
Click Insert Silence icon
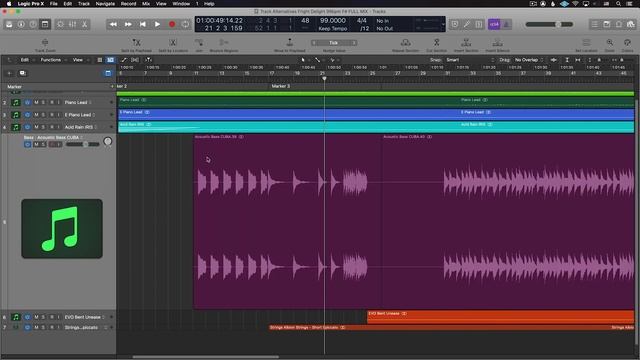pos(497,42)
